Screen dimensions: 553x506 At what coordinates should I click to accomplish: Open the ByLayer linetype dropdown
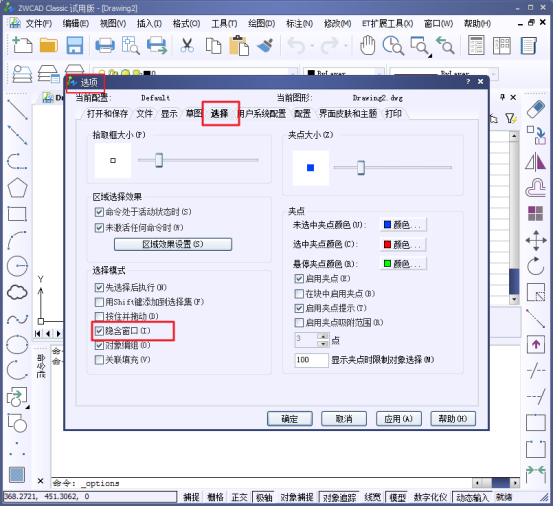tap(494, 74)
